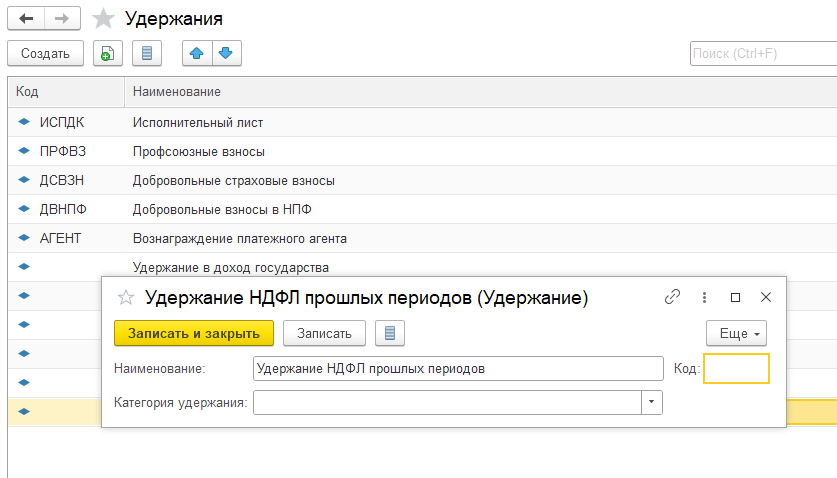Open the Еще dropdown menu
Viewport: 837px width, 478px height.
click(x=737, y=333)
